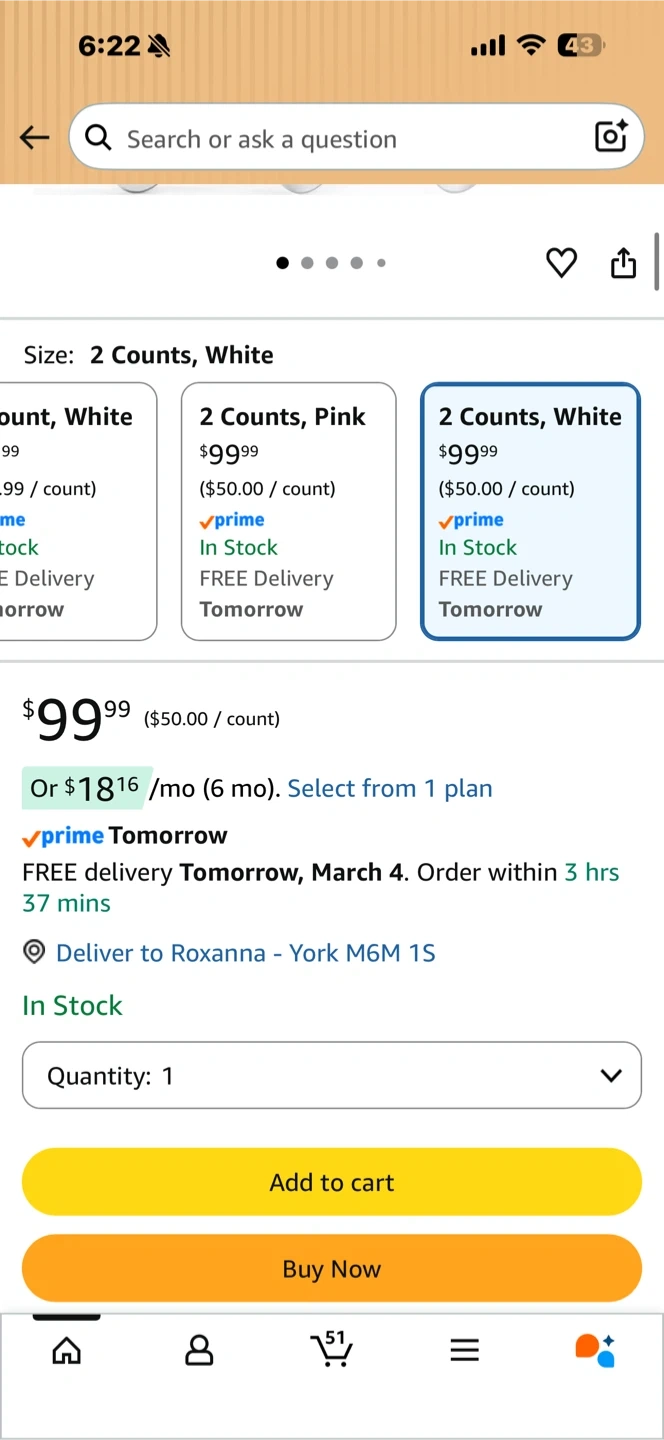Select the 2 Counts, Pink option
Image resolution: width=664 pixels, height=1440 pixels.
coord(288,511)
